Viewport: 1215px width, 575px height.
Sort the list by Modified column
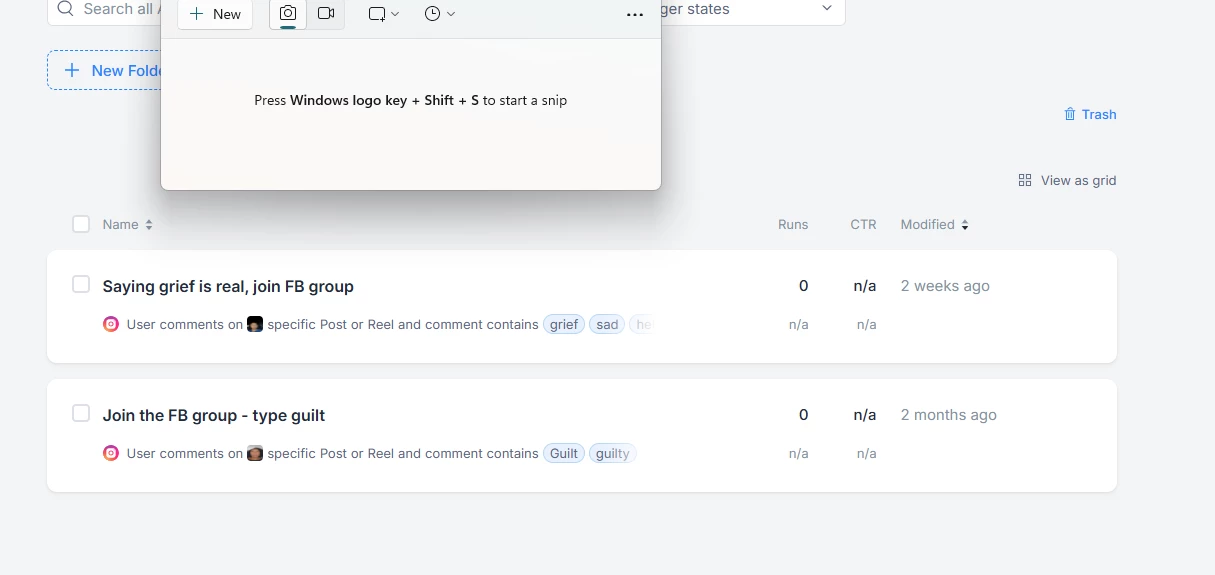[935, 225]
